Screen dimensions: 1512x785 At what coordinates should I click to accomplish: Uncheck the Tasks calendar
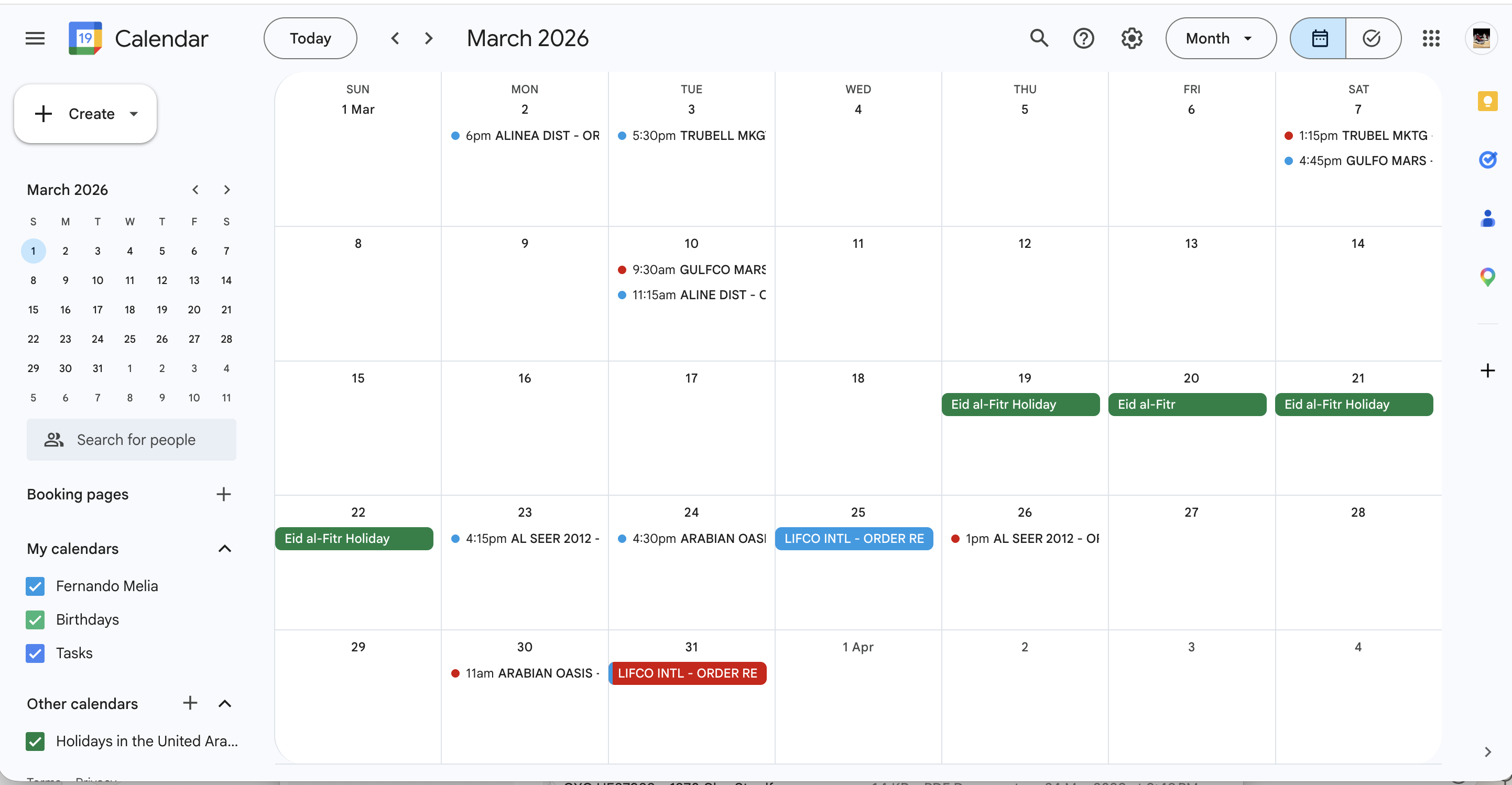coord(35,653)
